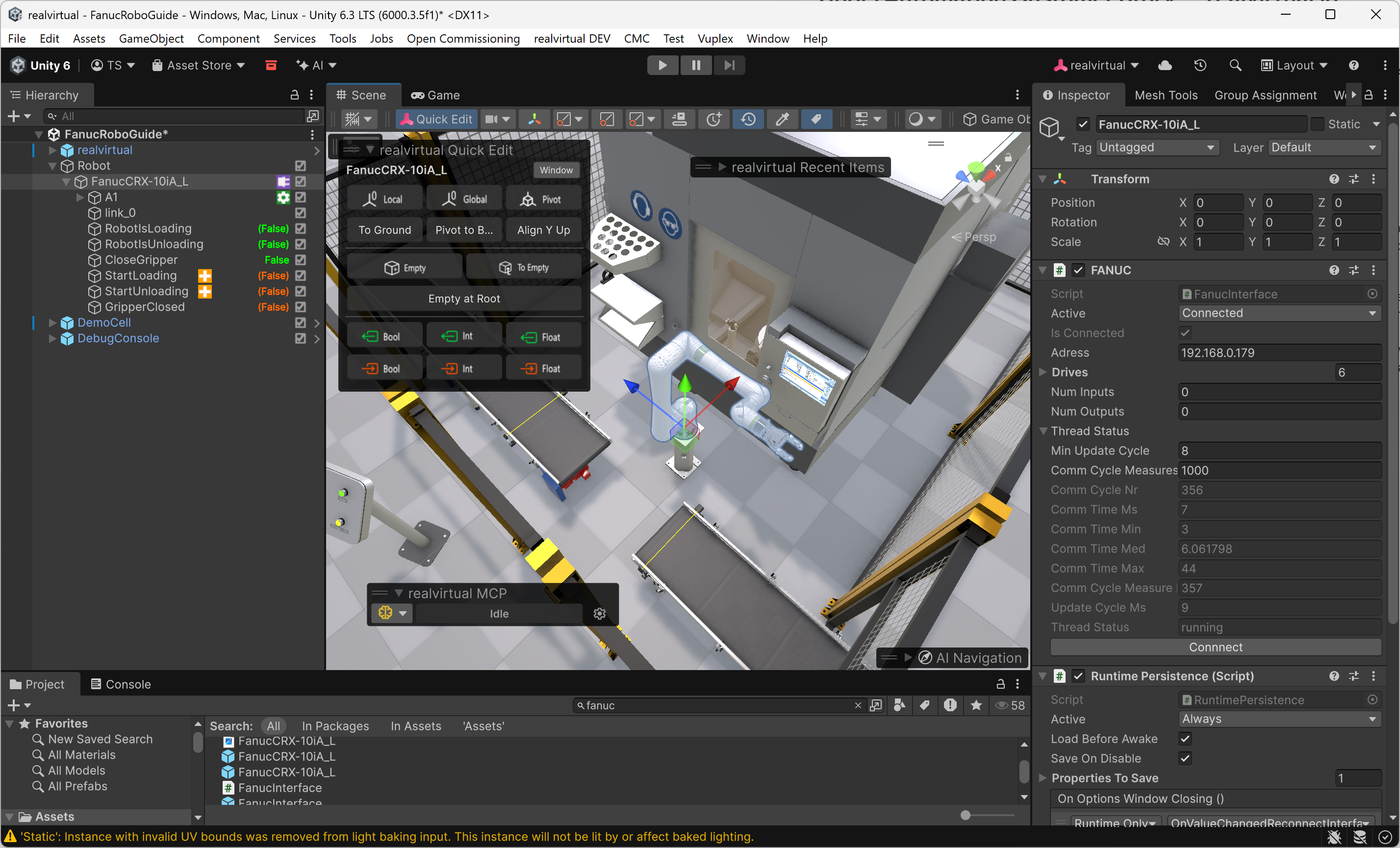Image resolution: width=1400 pixels, height=848 pixels.
Task: Click the To Ground button
Action: (x=384, y=230)
